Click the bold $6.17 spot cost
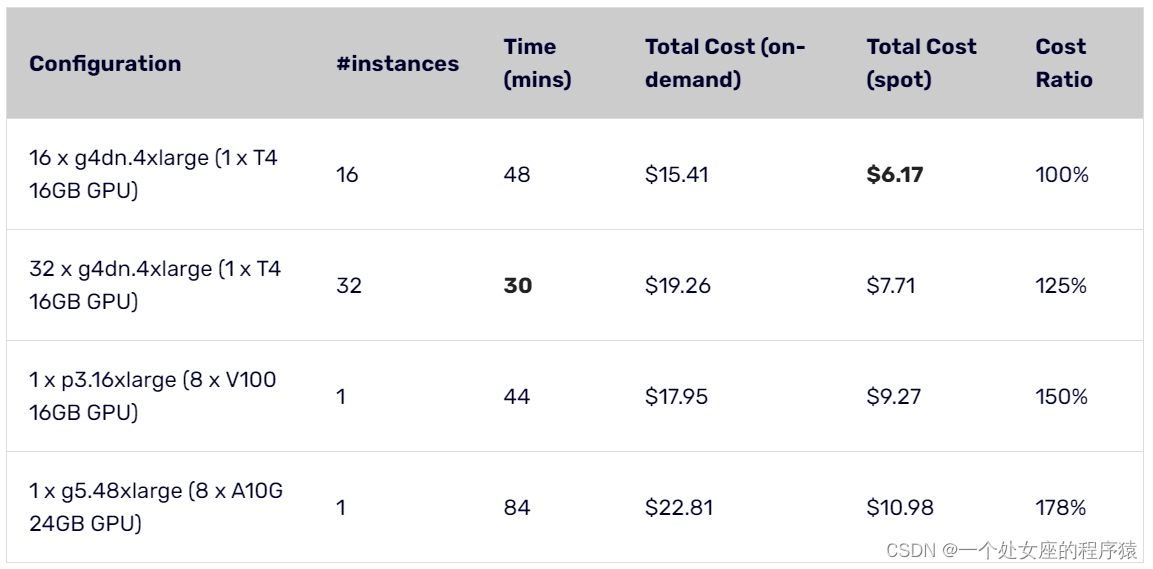The height and width of the screenshot is (569, 1153). coord(895,174)
